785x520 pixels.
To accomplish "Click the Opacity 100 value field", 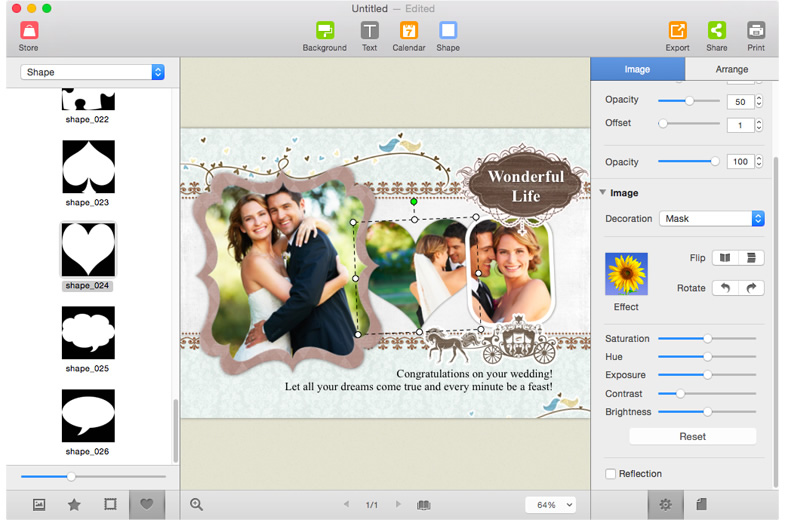I will [x=740, y=162].
